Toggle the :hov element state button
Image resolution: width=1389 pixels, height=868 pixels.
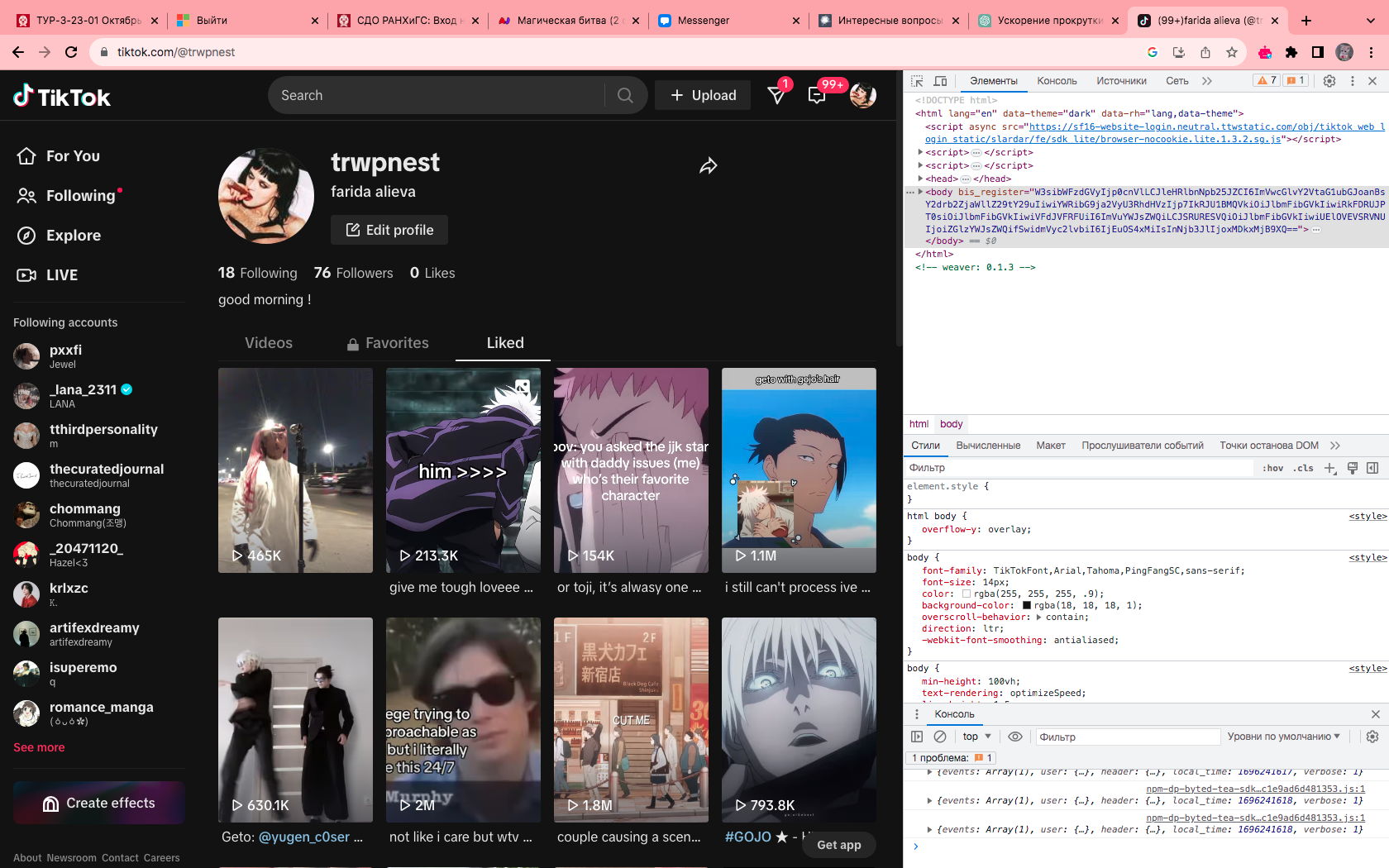1273,468
